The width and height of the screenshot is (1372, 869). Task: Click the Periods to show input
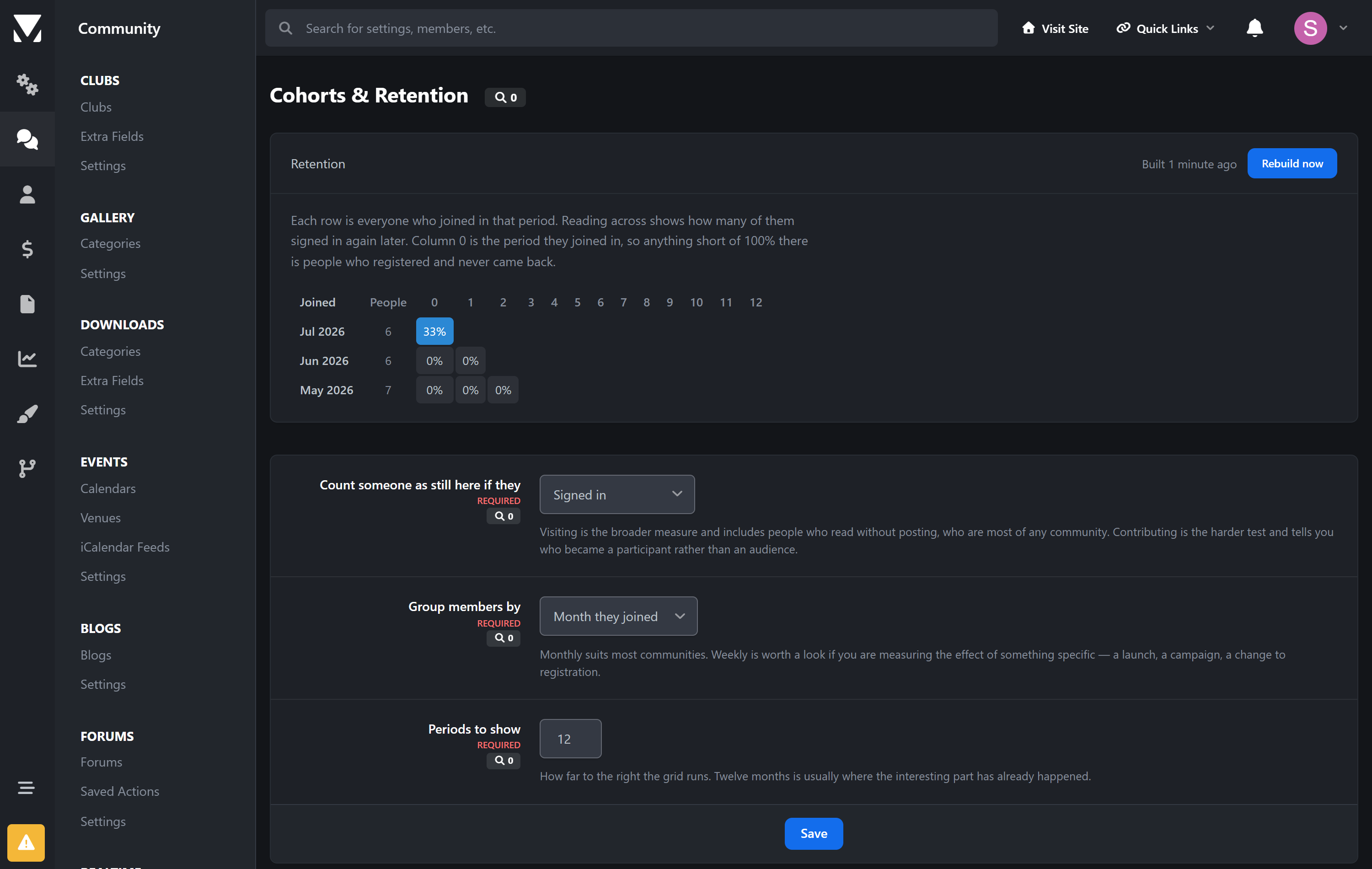click(570, 739)
